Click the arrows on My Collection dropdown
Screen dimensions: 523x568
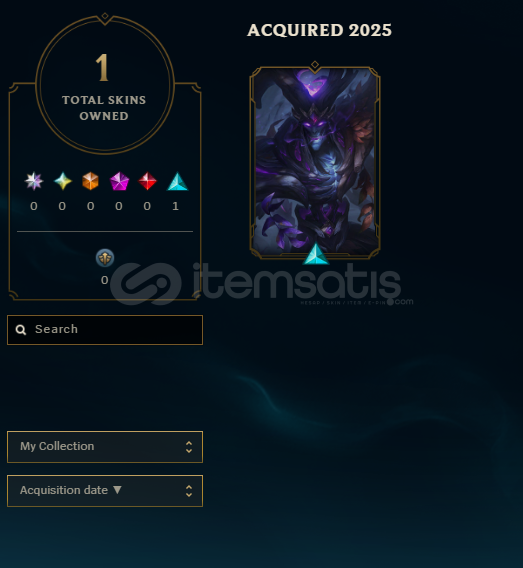(189, 447)
